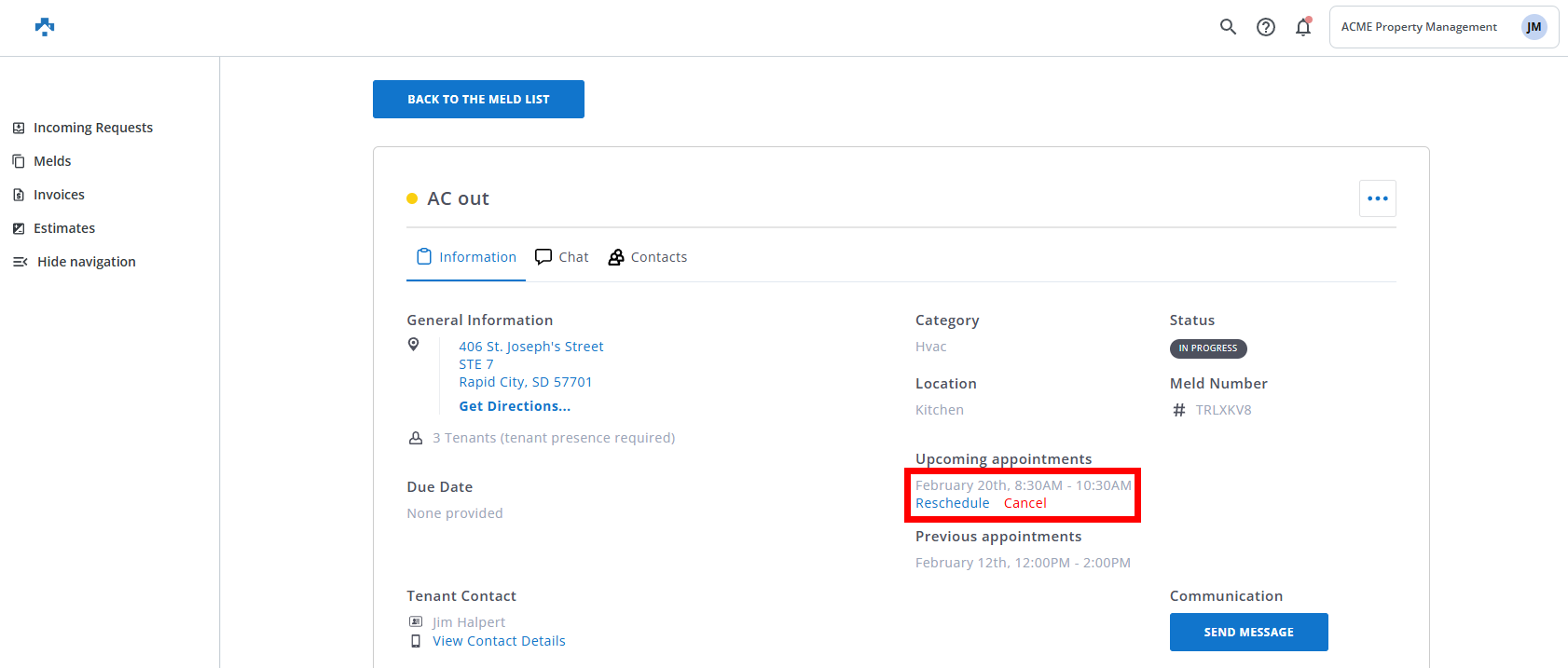Screen dimensions: 1568x668
Task: Open Invoices from the sidebar
Action: 59,195
